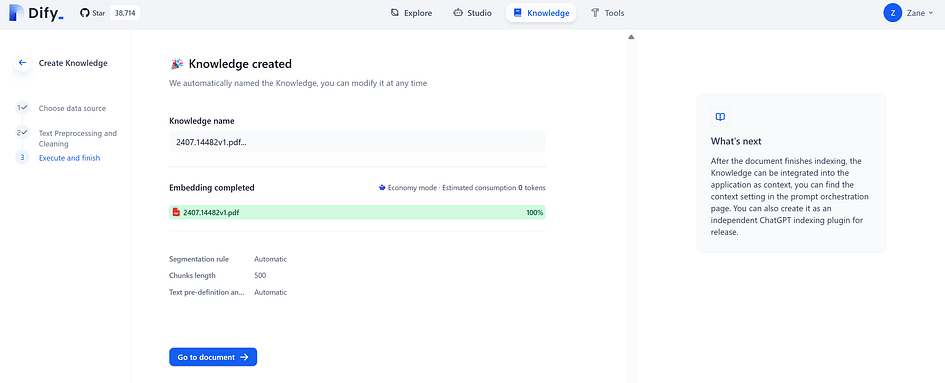Select step 2 Text Preprocessing and Cleaning

point(78,138)
